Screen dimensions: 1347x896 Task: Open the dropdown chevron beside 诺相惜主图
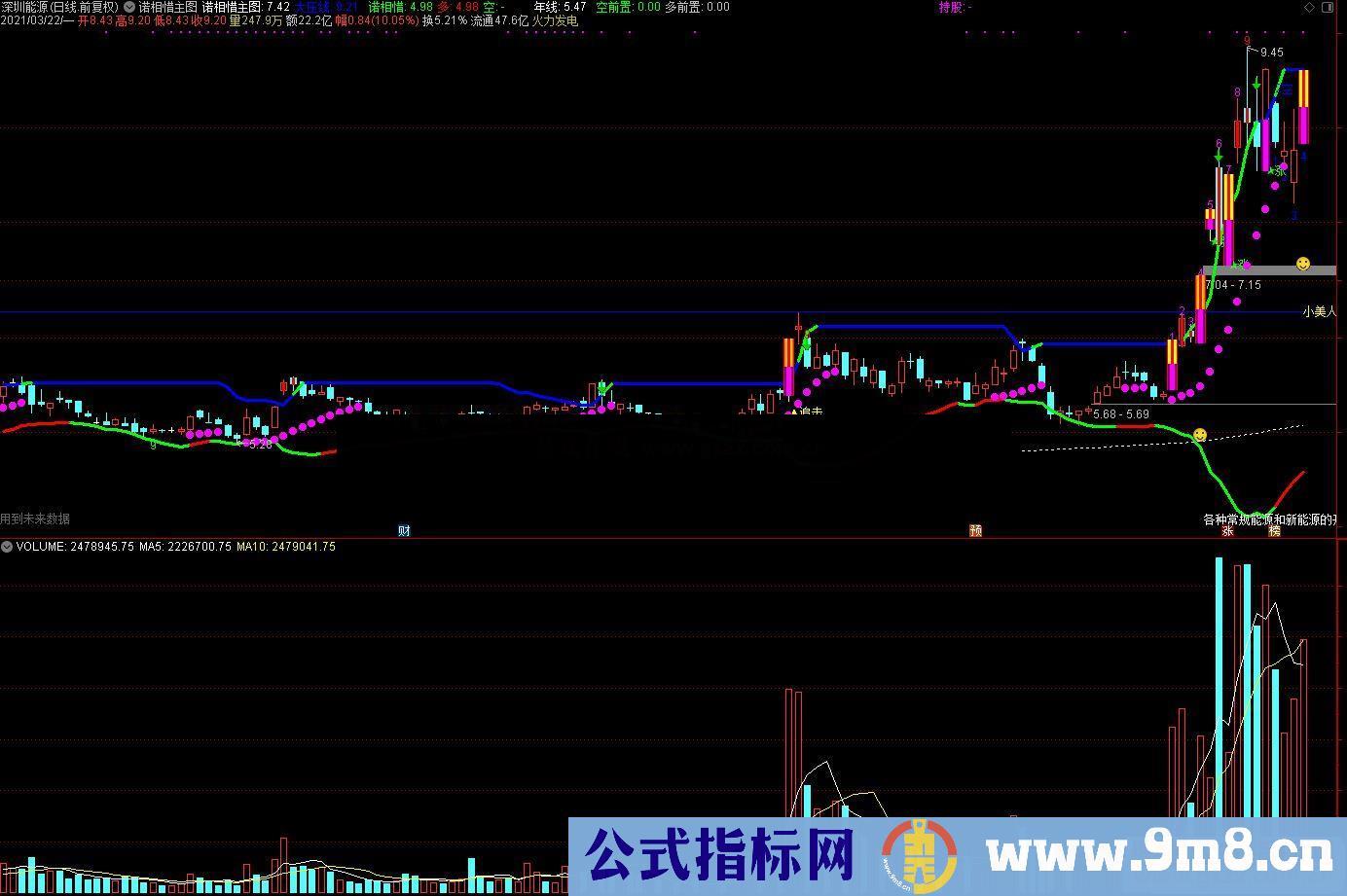(129, 7)
